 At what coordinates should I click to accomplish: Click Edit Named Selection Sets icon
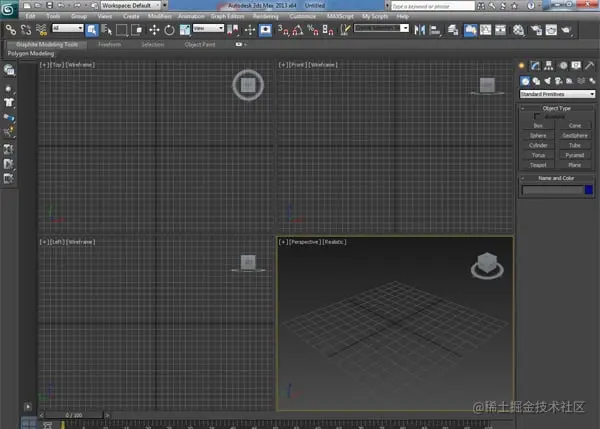click(345, 30)
